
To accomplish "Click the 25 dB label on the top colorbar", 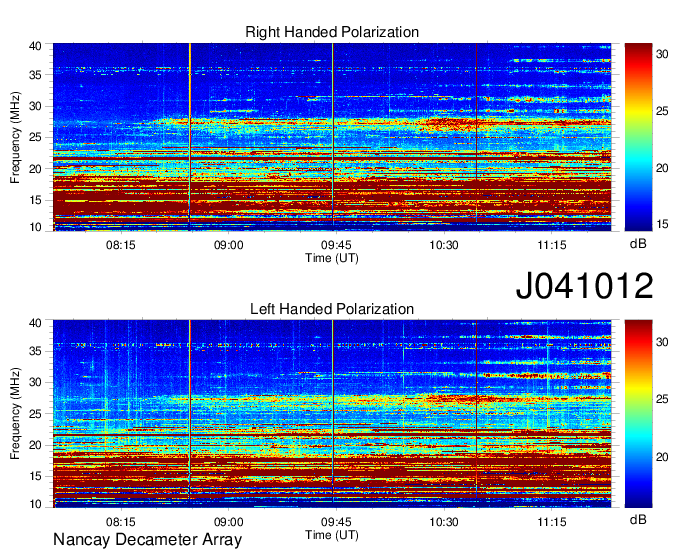I will (662, 111).
